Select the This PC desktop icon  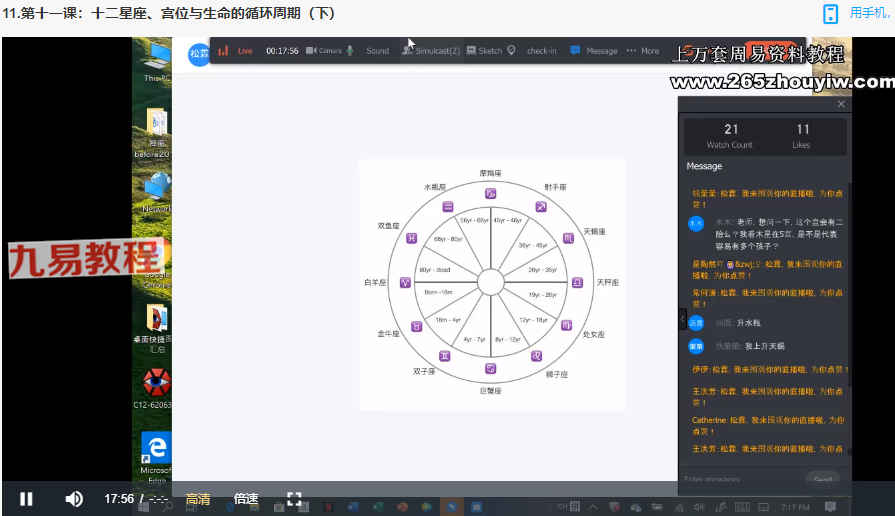[x=156, y=63]
